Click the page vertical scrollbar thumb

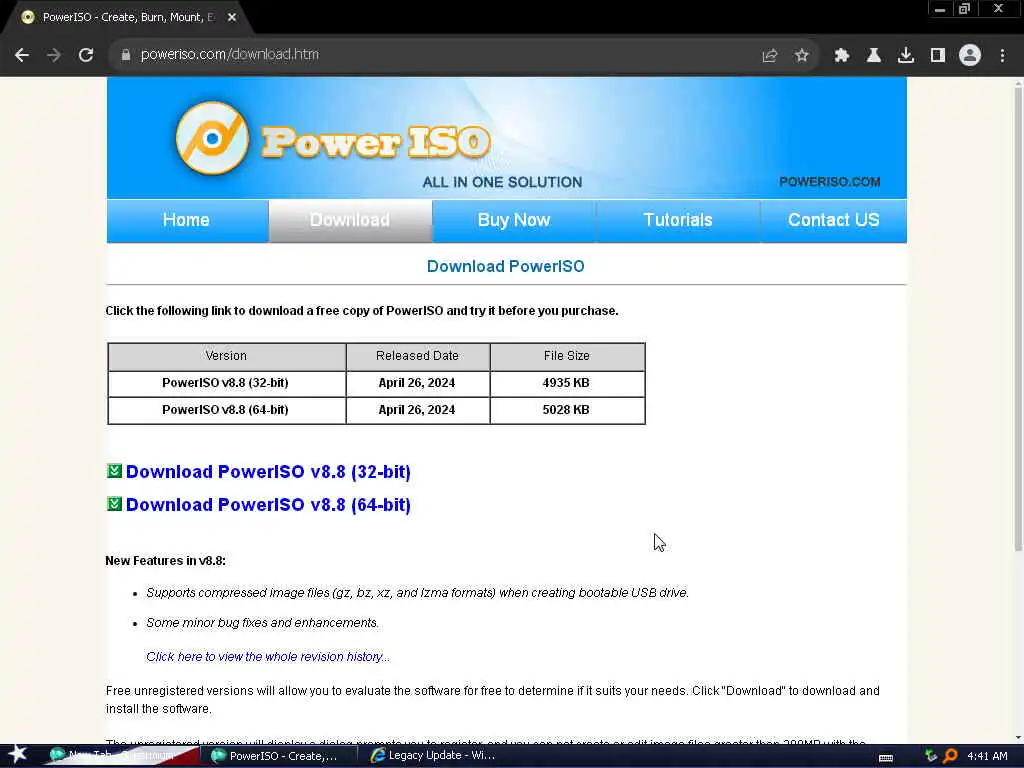pyautogui.click(x=1017, y=320)
